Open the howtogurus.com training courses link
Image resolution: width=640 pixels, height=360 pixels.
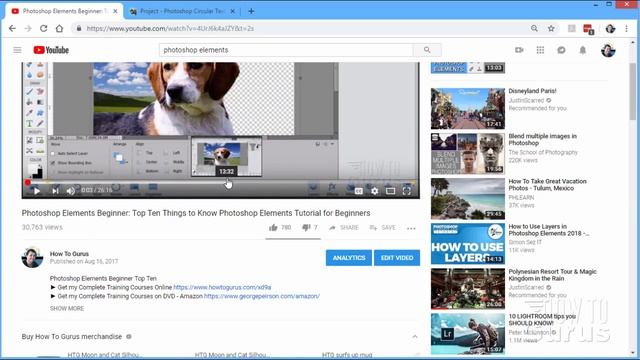(x=222, y=287)
